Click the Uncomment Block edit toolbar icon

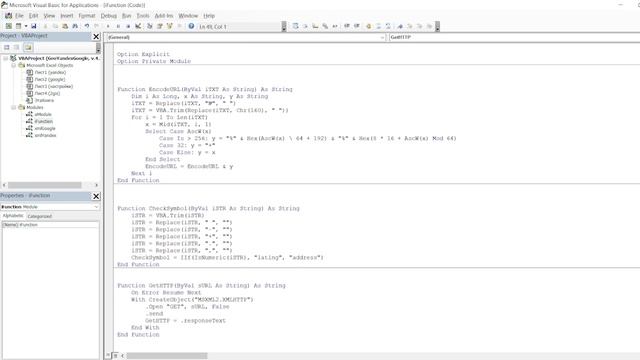pos(388,26)
